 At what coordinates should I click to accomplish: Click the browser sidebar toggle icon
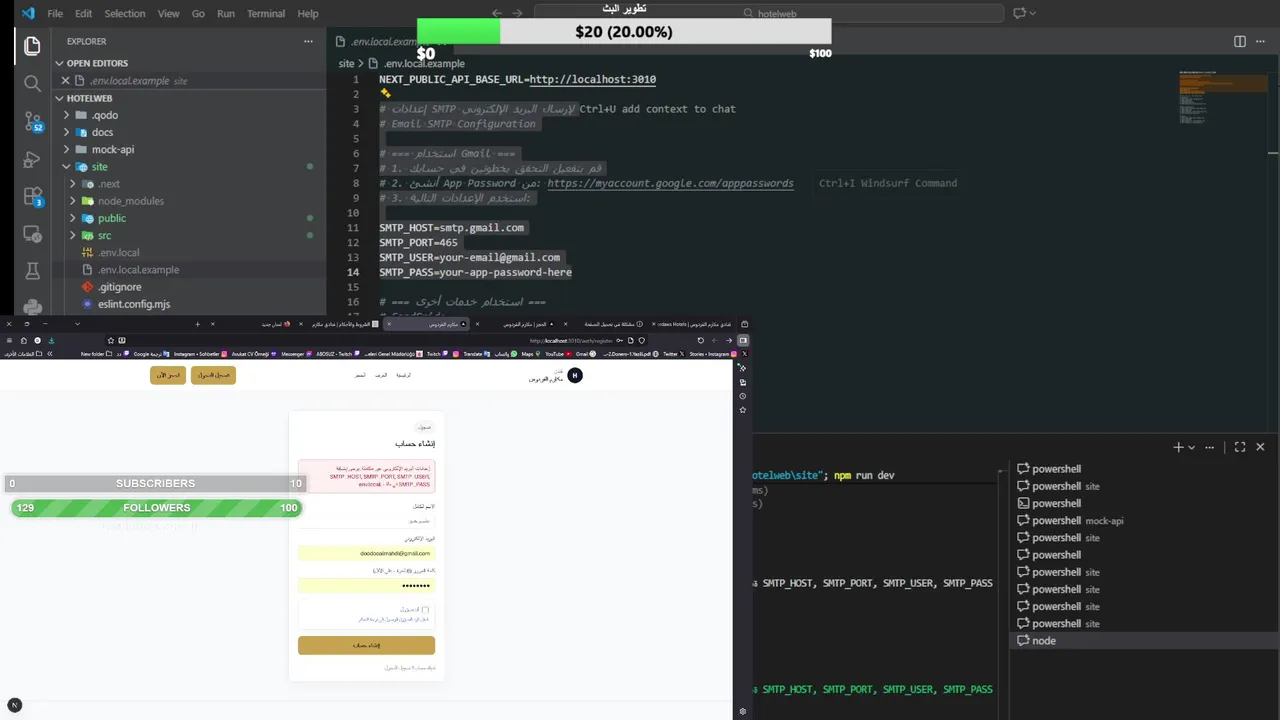pos(743,340)
